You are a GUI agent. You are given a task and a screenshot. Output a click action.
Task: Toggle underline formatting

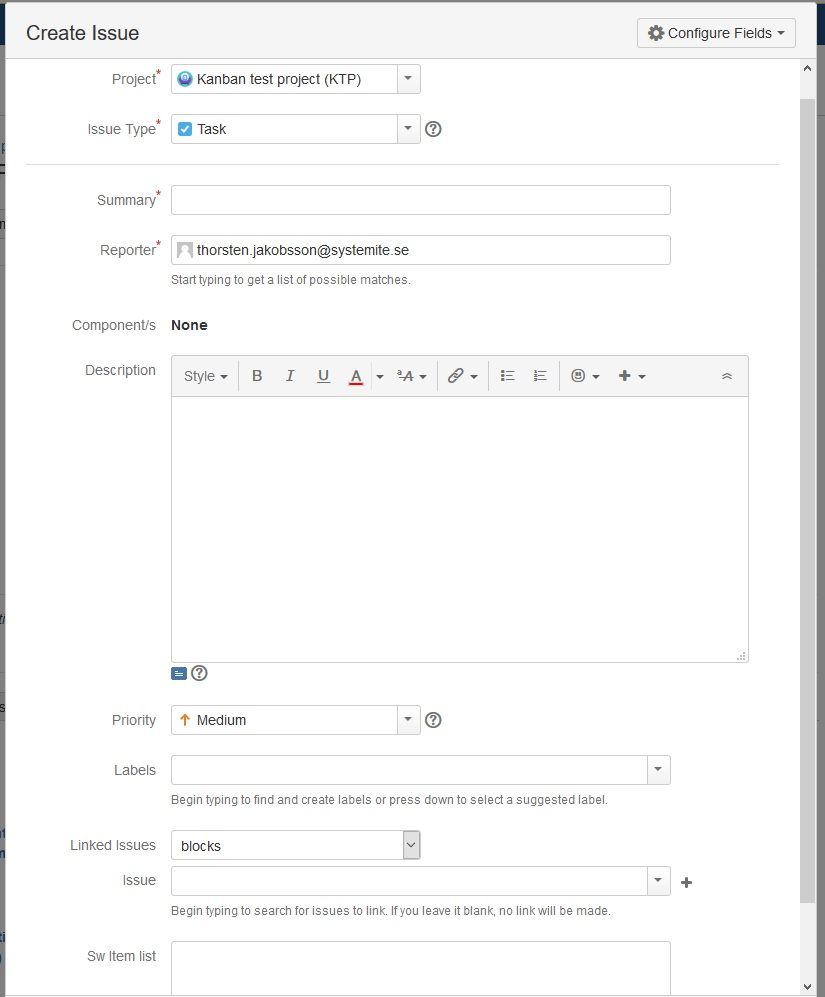coord(323,376)
